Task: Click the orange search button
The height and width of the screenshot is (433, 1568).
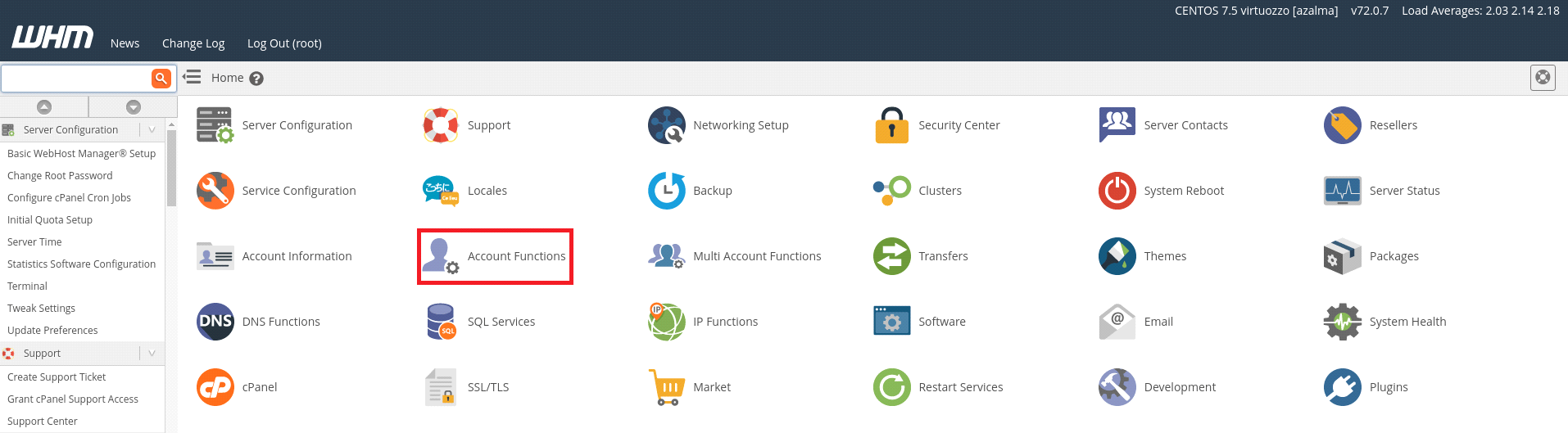Action: pyautogui.click(x=161, y=79)
